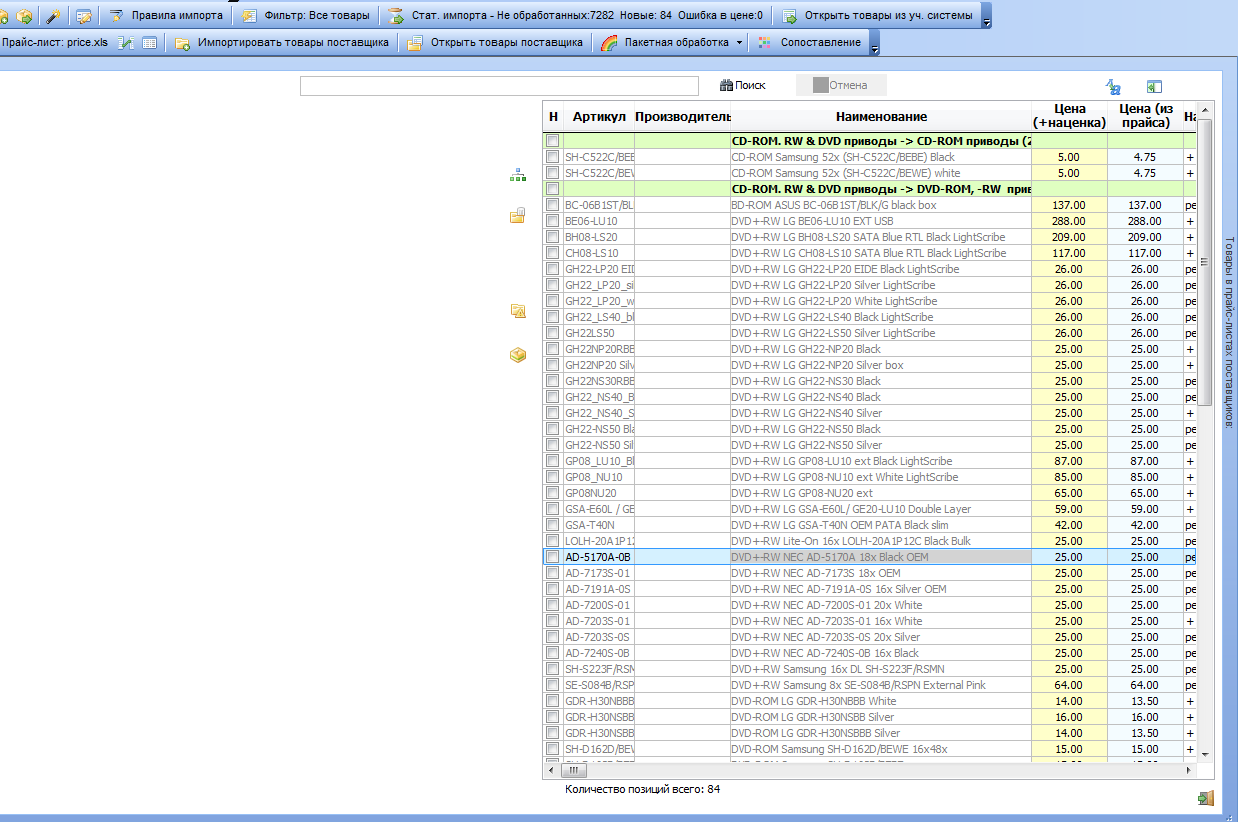The width and height of the screenshot is (1238, 822).
Task: Click the excel sheet icon after price.xls
Action: [x=126, y=43]
